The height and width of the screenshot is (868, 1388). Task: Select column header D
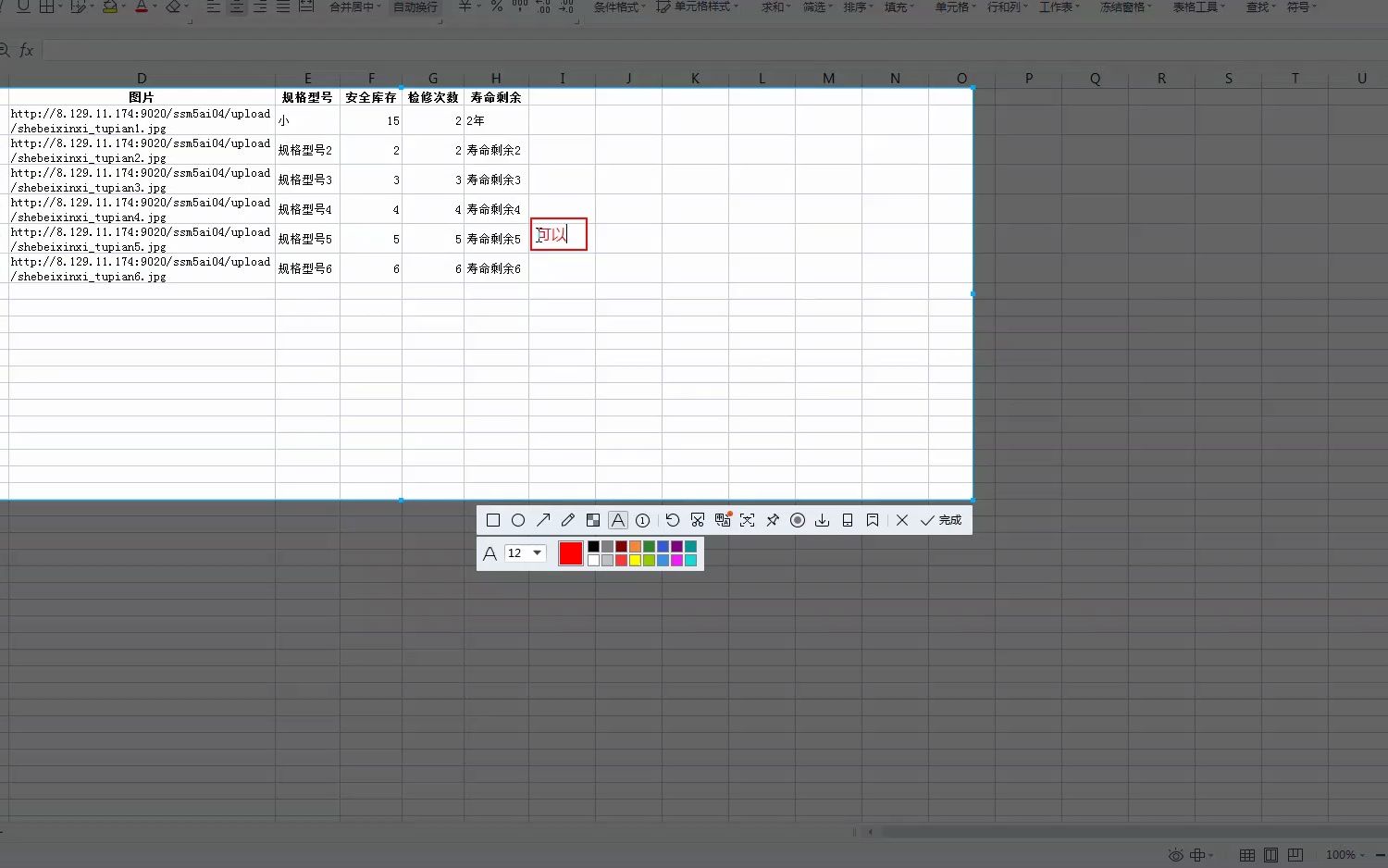[x=142, y=79]
